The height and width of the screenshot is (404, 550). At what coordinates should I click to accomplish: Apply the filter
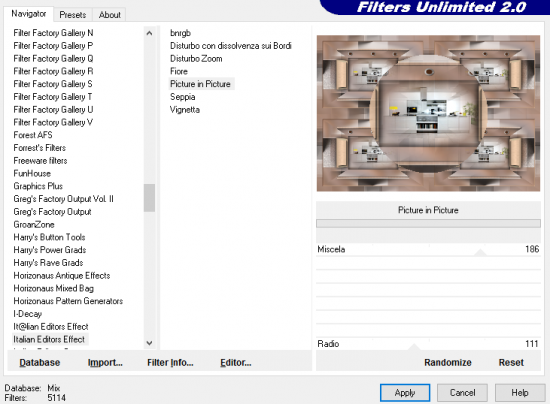coord(405,392)
